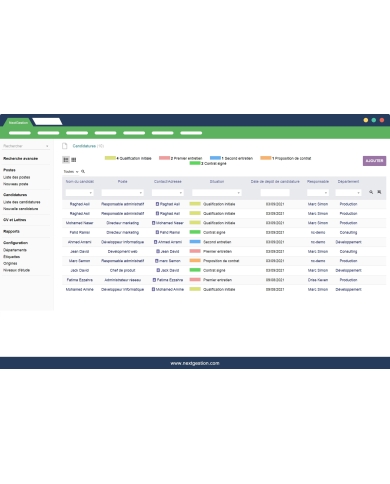Click the Candidatures breadcrumb title
Screen dimensions: 390x484
pyautogui.click(x=84, y=146)
